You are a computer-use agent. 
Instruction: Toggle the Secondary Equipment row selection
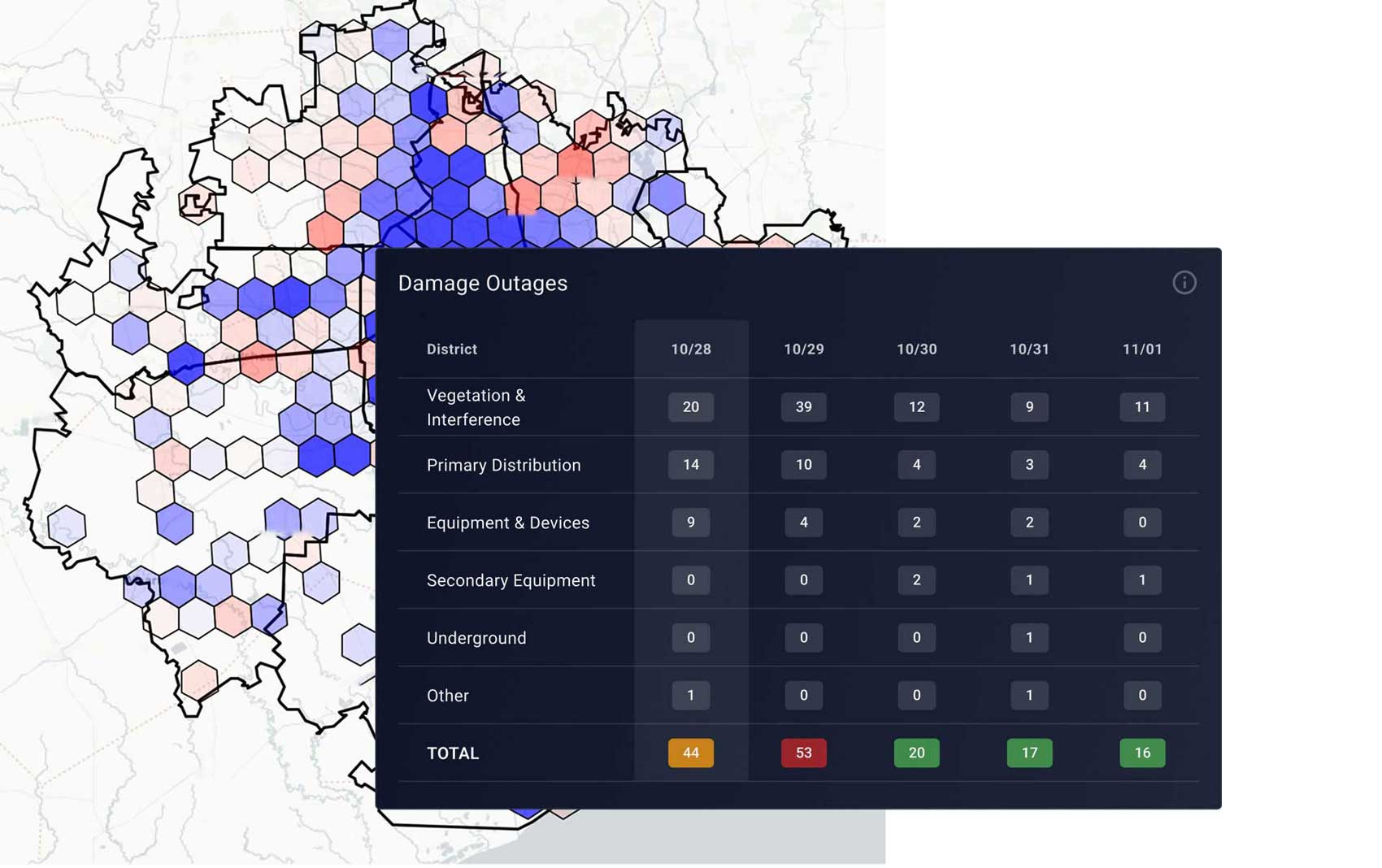(511, 580)
